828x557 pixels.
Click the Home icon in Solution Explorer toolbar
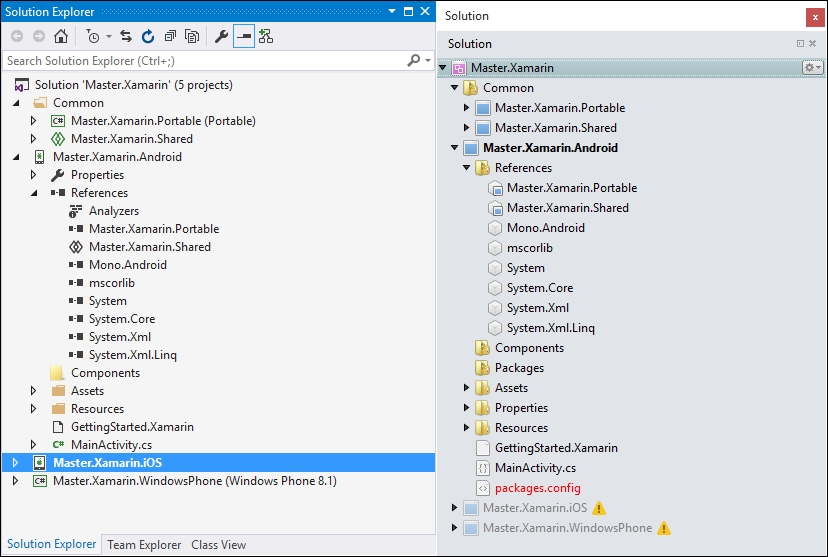61,36
